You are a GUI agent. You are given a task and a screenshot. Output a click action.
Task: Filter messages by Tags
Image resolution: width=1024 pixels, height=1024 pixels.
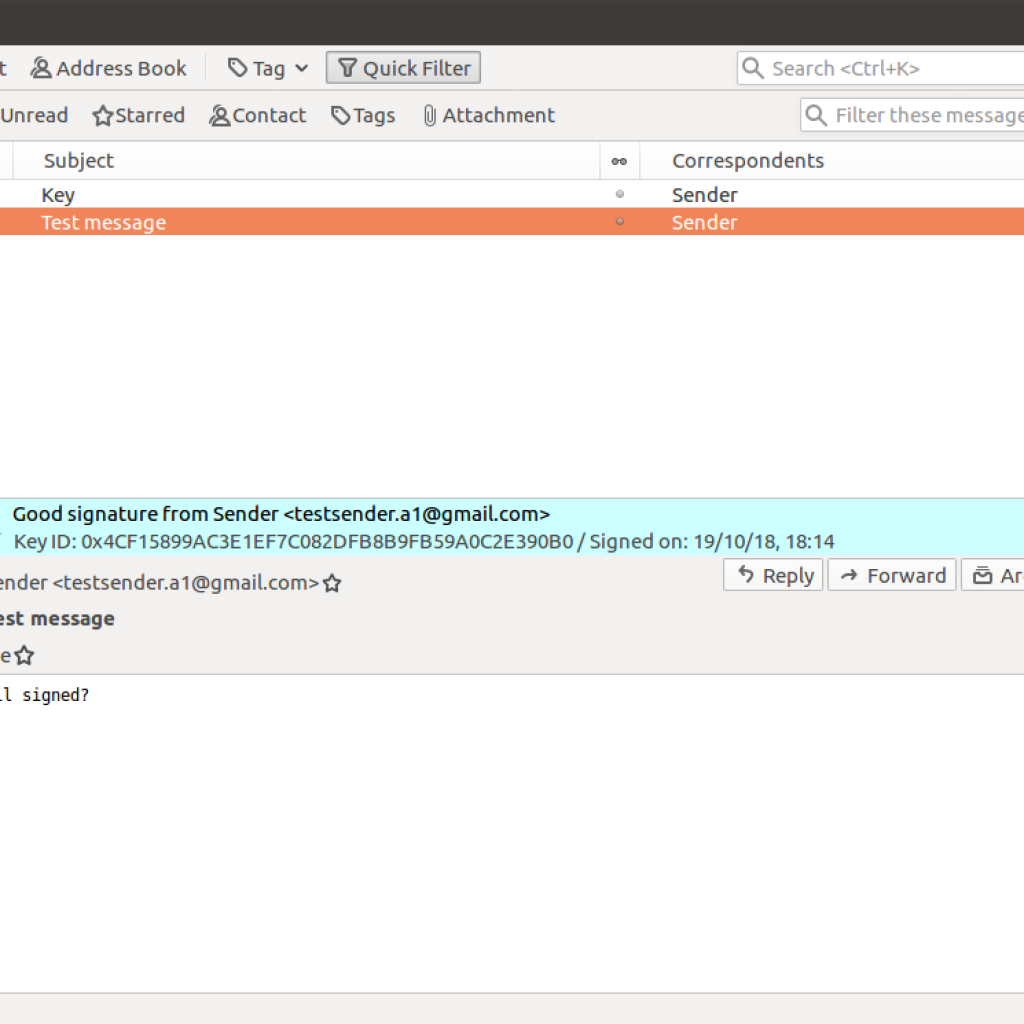(363, 115)
